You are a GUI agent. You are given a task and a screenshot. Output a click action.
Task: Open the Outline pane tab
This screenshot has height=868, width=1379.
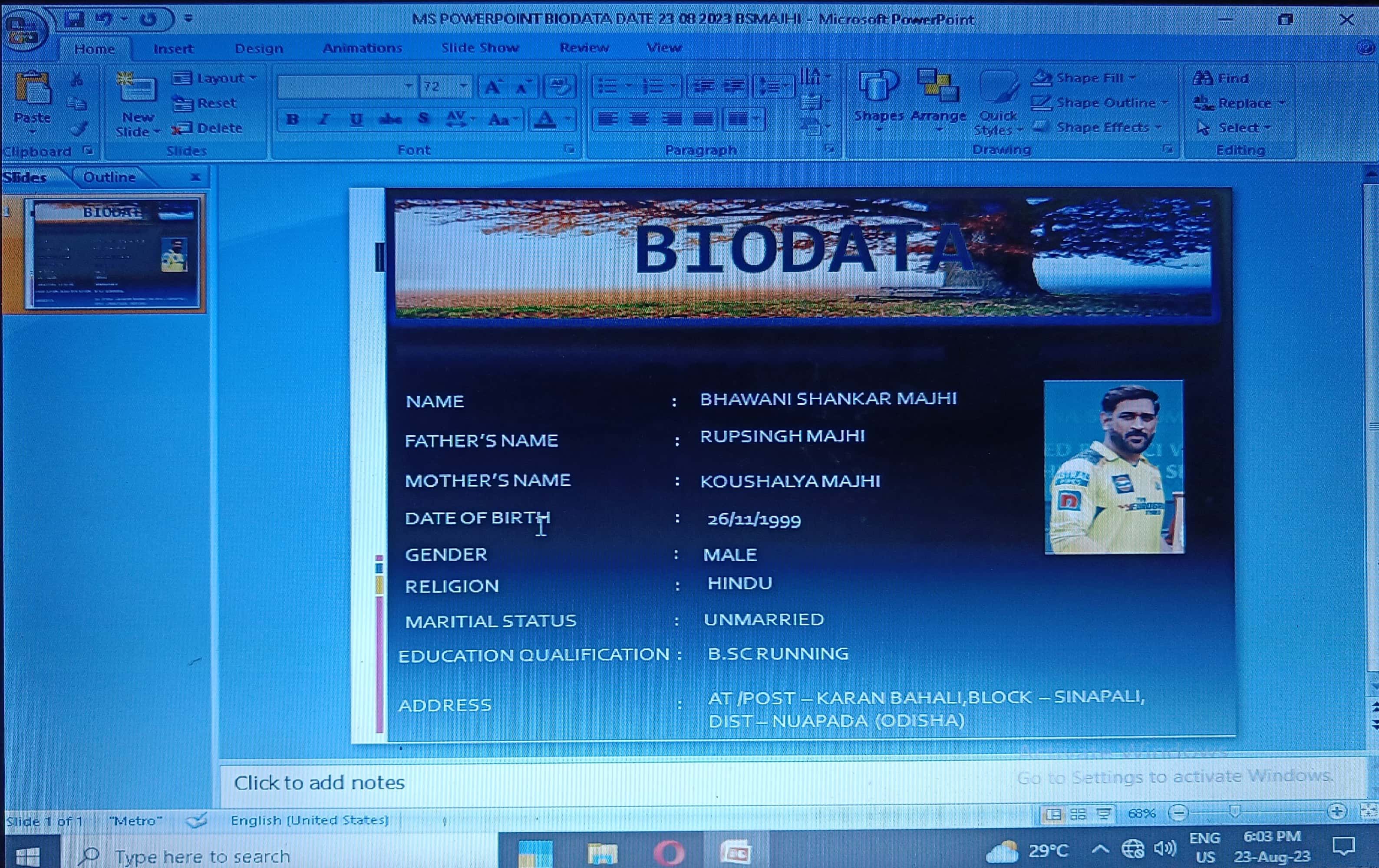point(109,177)
